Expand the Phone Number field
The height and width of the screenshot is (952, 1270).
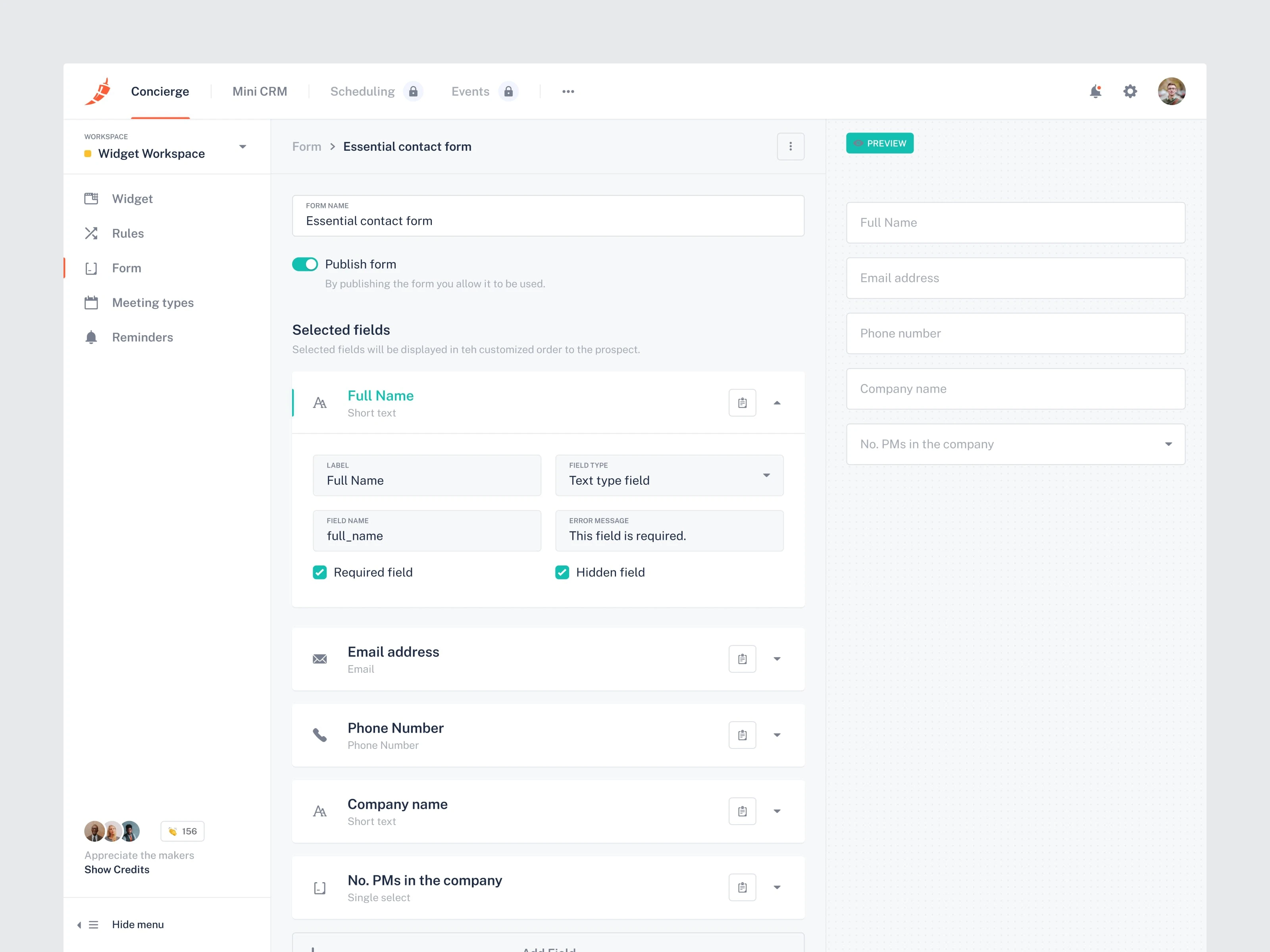point(777,735)
